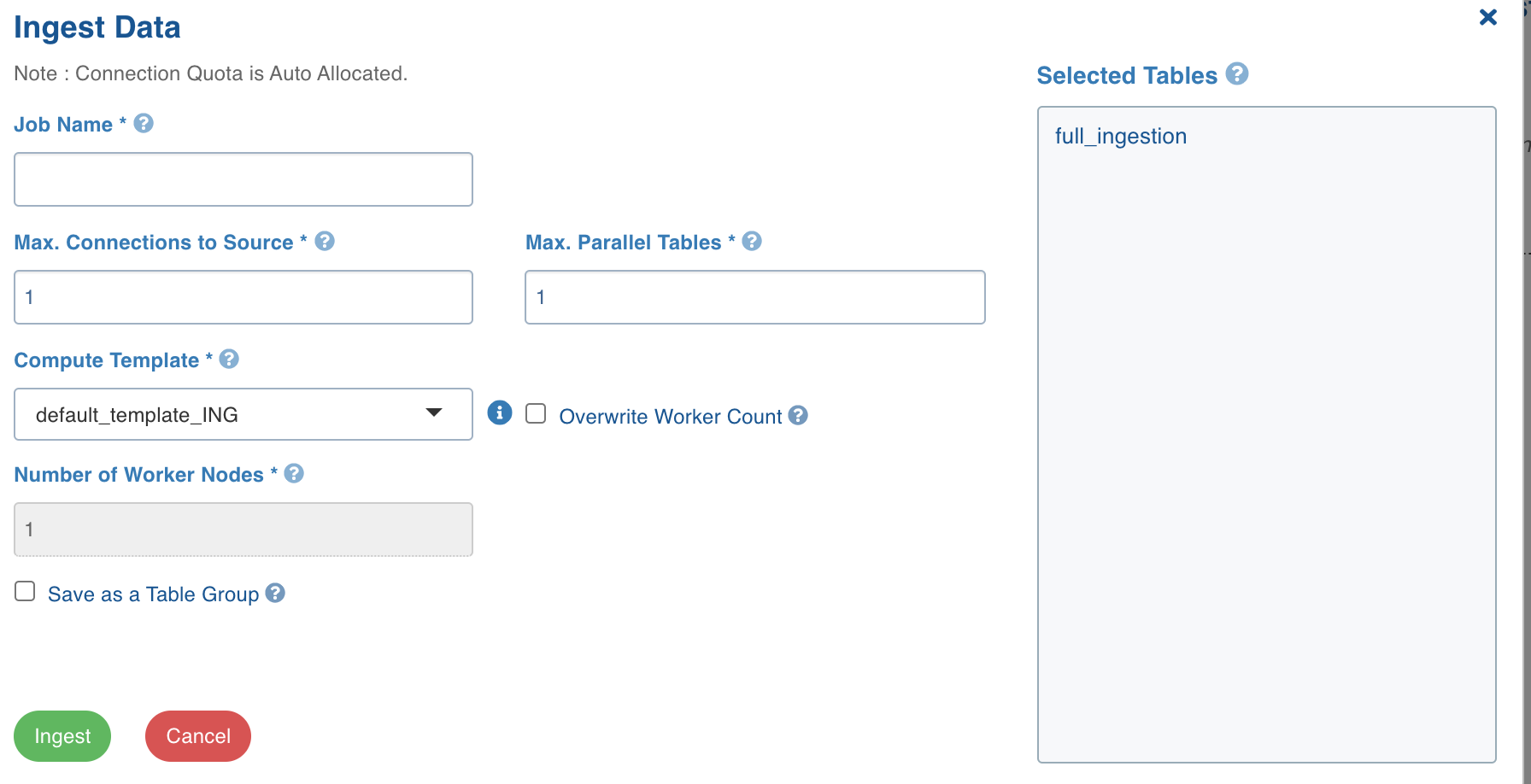Click the green Ingest button

tap(62, 736)
